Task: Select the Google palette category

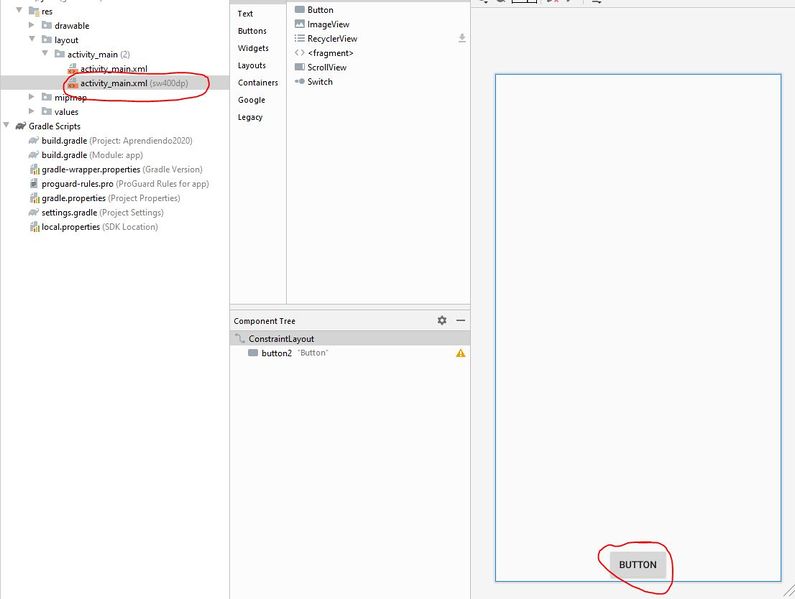Action: [251, 100]
